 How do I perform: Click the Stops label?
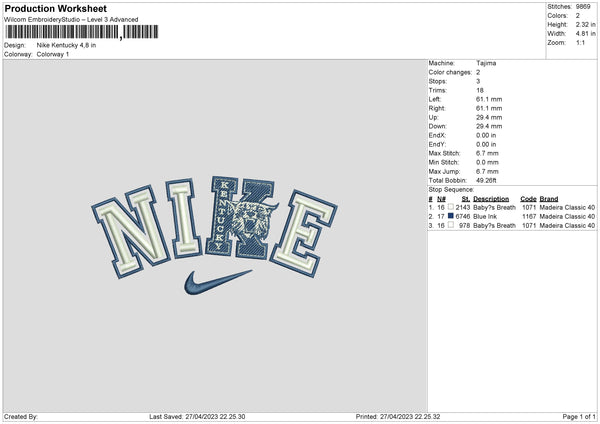pos(437,81)
